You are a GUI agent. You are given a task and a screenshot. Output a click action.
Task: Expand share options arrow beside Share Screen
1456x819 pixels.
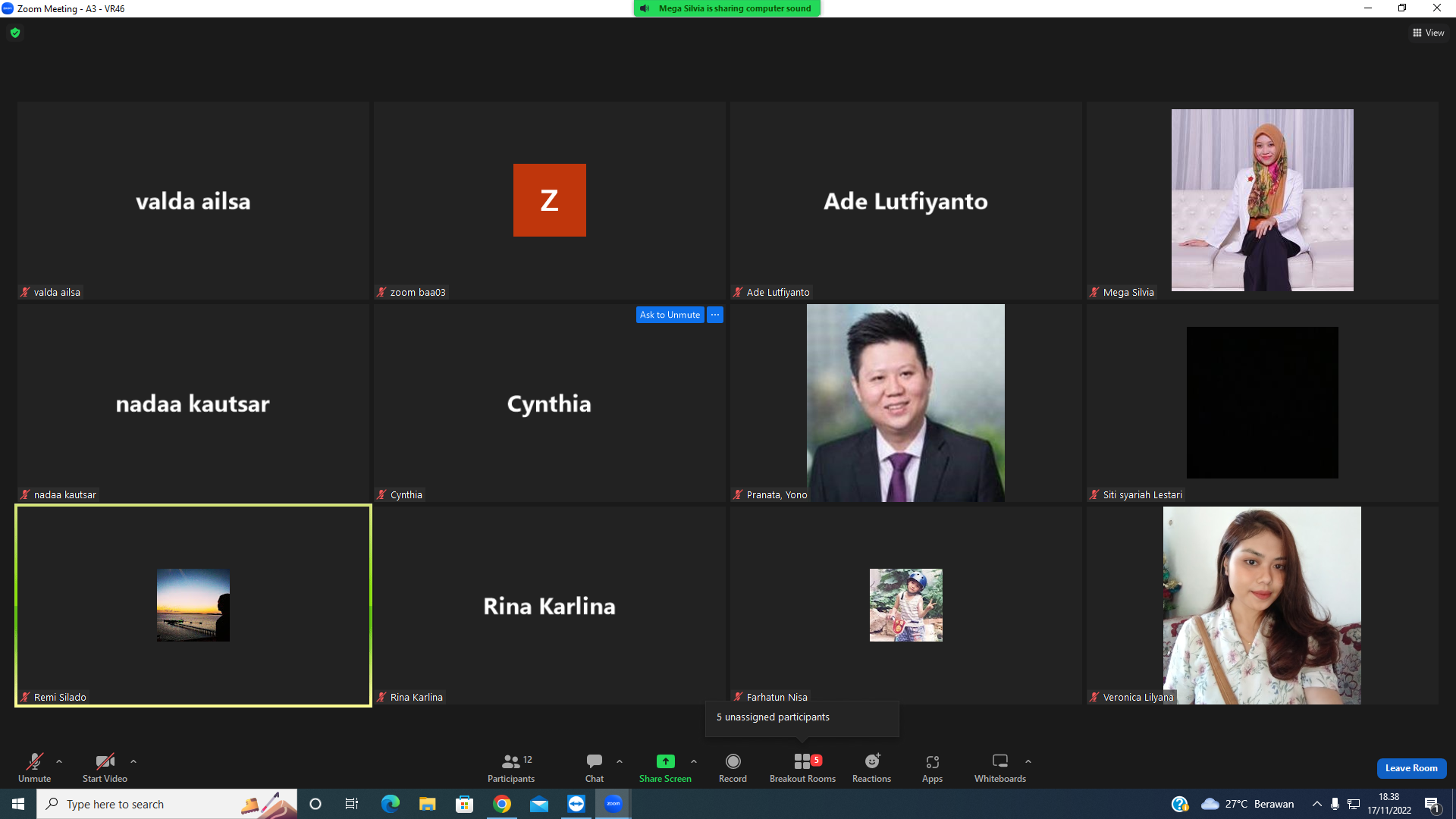tap(694, 761)
